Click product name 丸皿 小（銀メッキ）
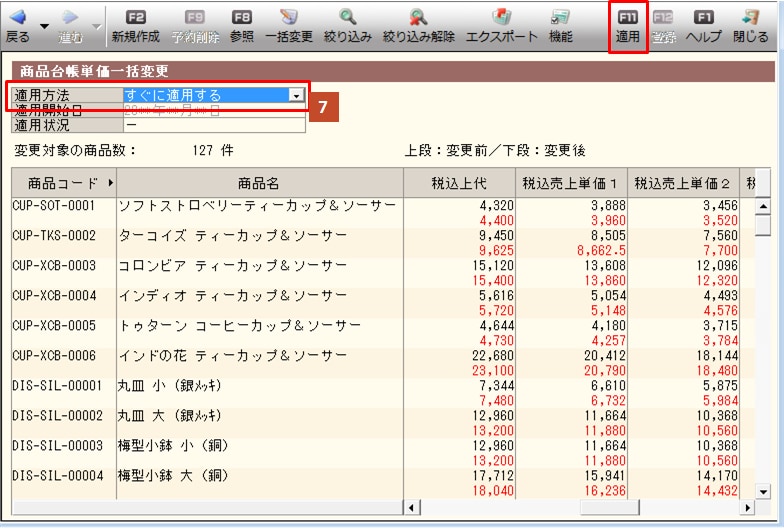The image size is (784, 529). (x=170, y=386)
